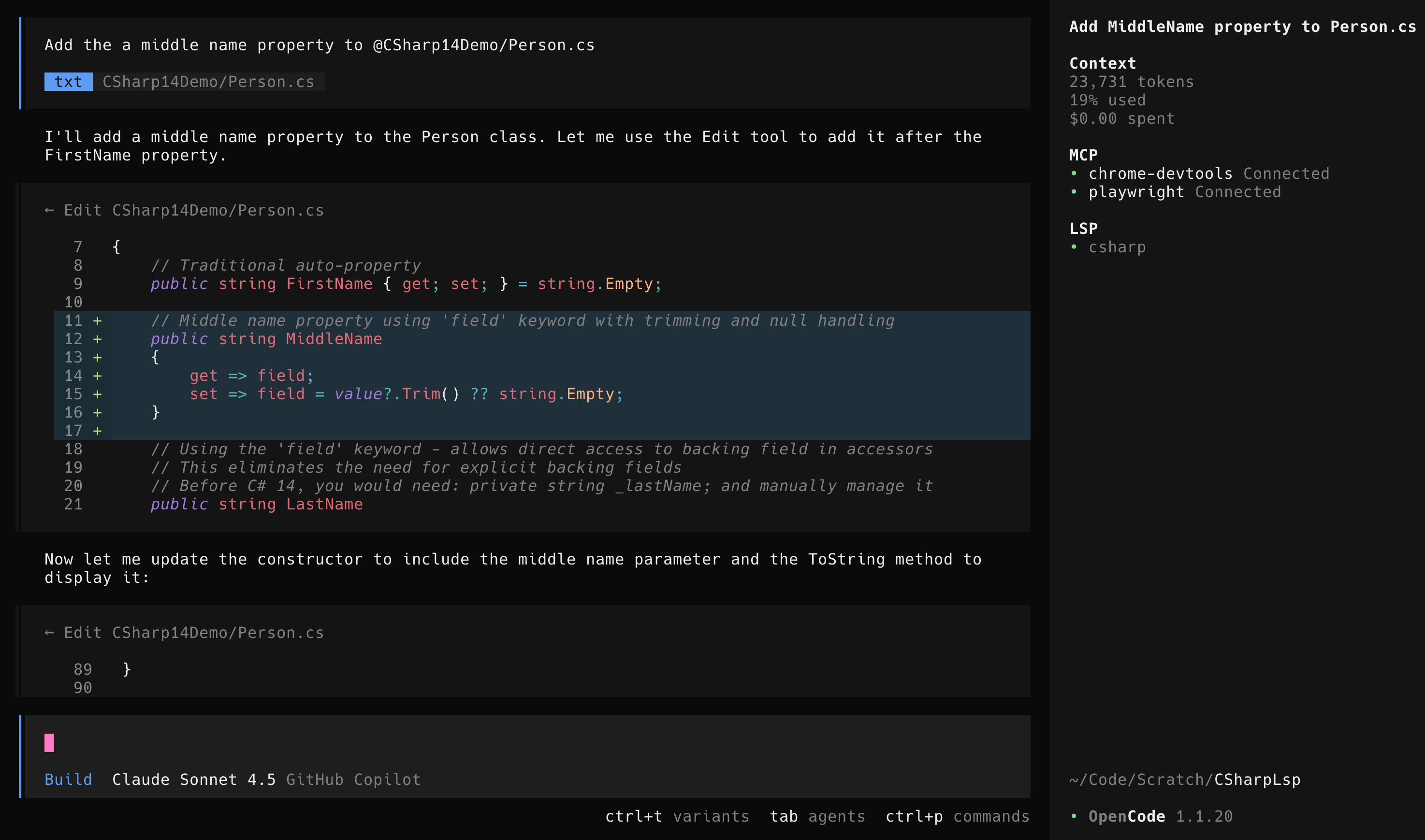Click the 19% used context indicator

[x=1107, y=100]
